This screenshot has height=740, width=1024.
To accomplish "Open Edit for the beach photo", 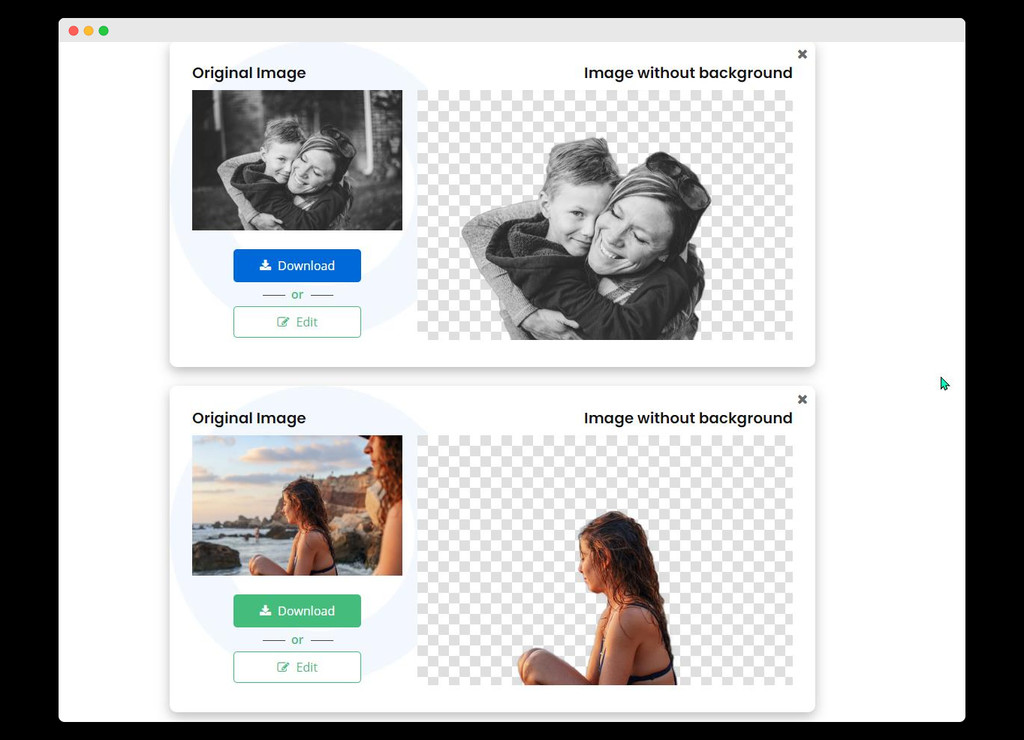I will tap(297, 667).
